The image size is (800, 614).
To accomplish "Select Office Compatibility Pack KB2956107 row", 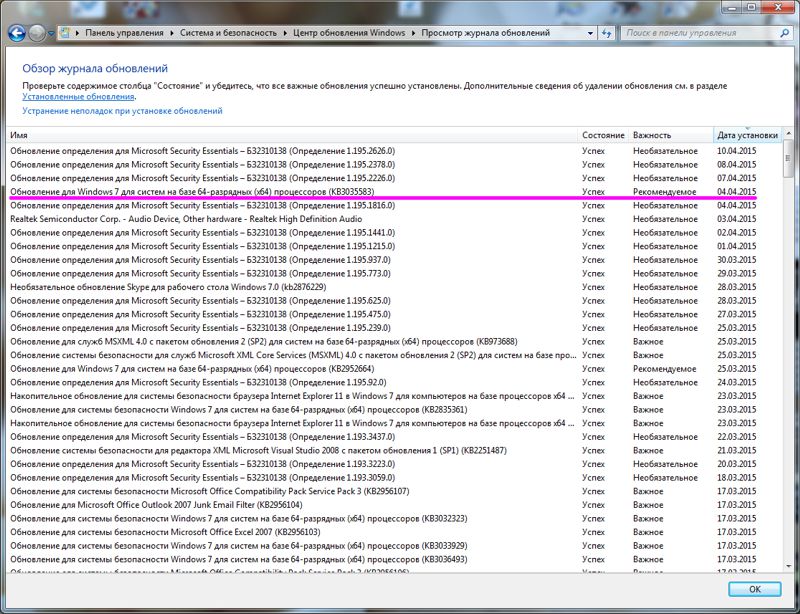I will [x=395, y=492].
